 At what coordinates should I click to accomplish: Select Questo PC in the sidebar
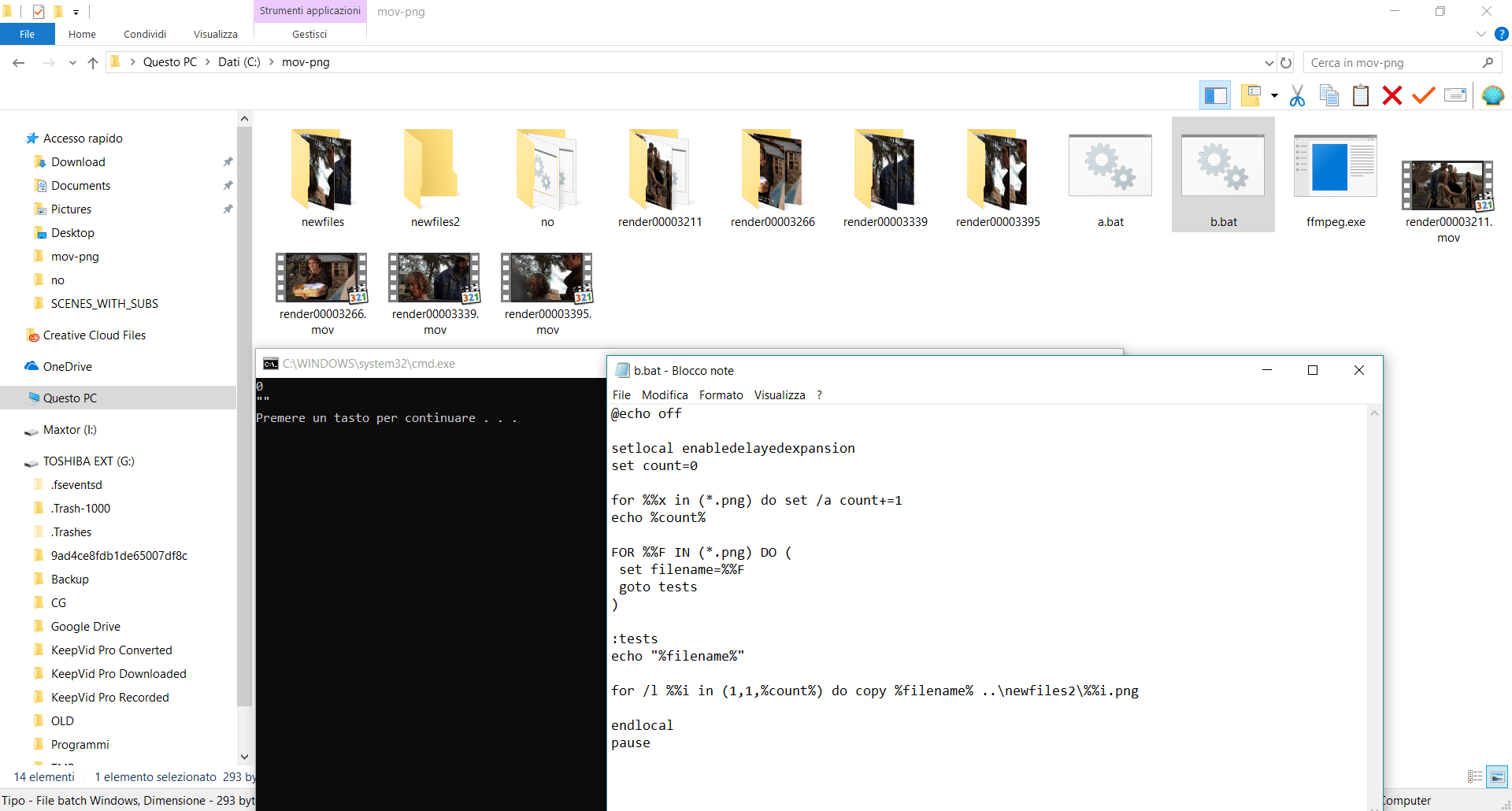[118, 398]
